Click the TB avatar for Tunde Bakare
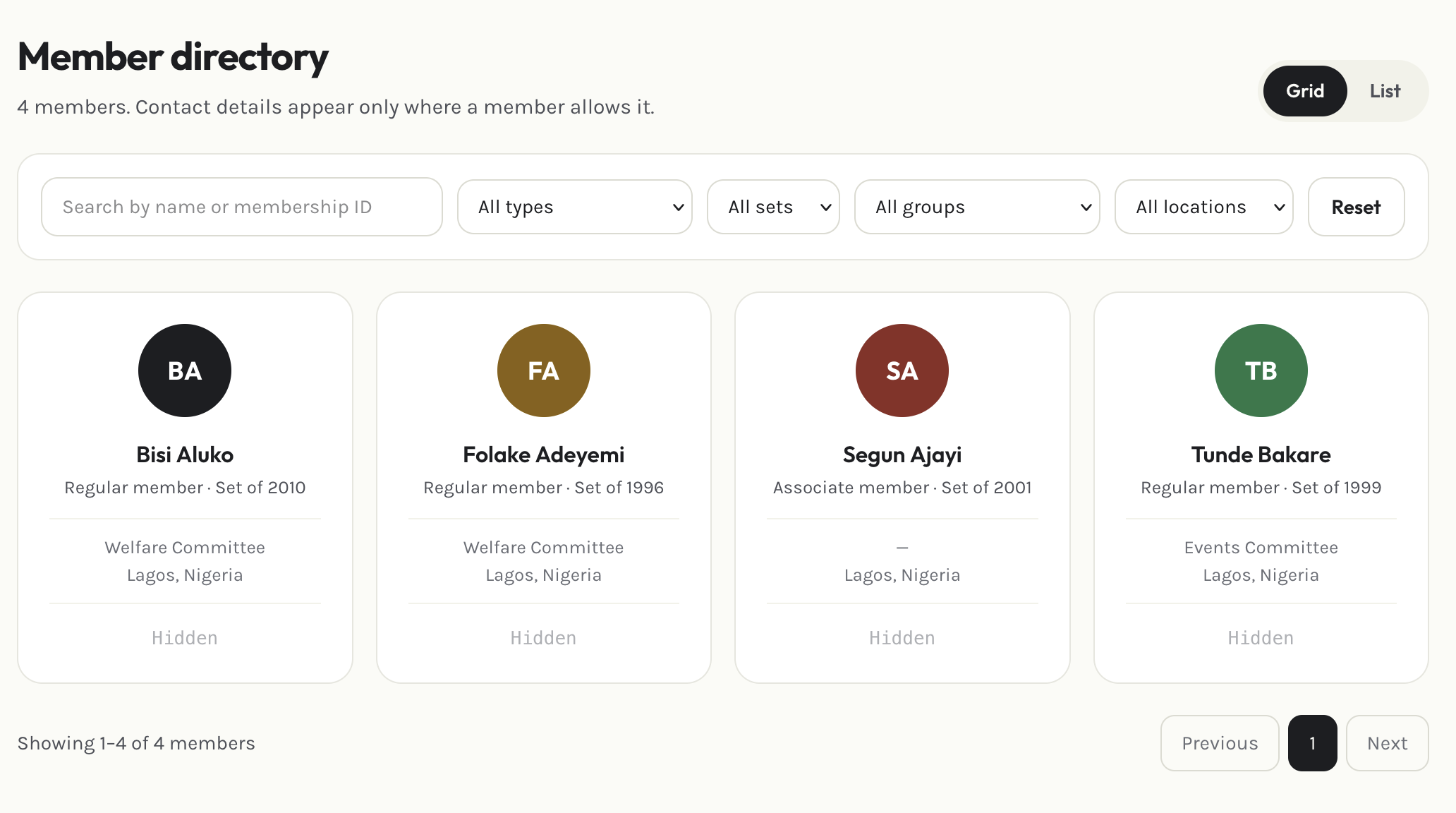The width and height of the screenshot is (1456, 813). [x=1261, y=371]
